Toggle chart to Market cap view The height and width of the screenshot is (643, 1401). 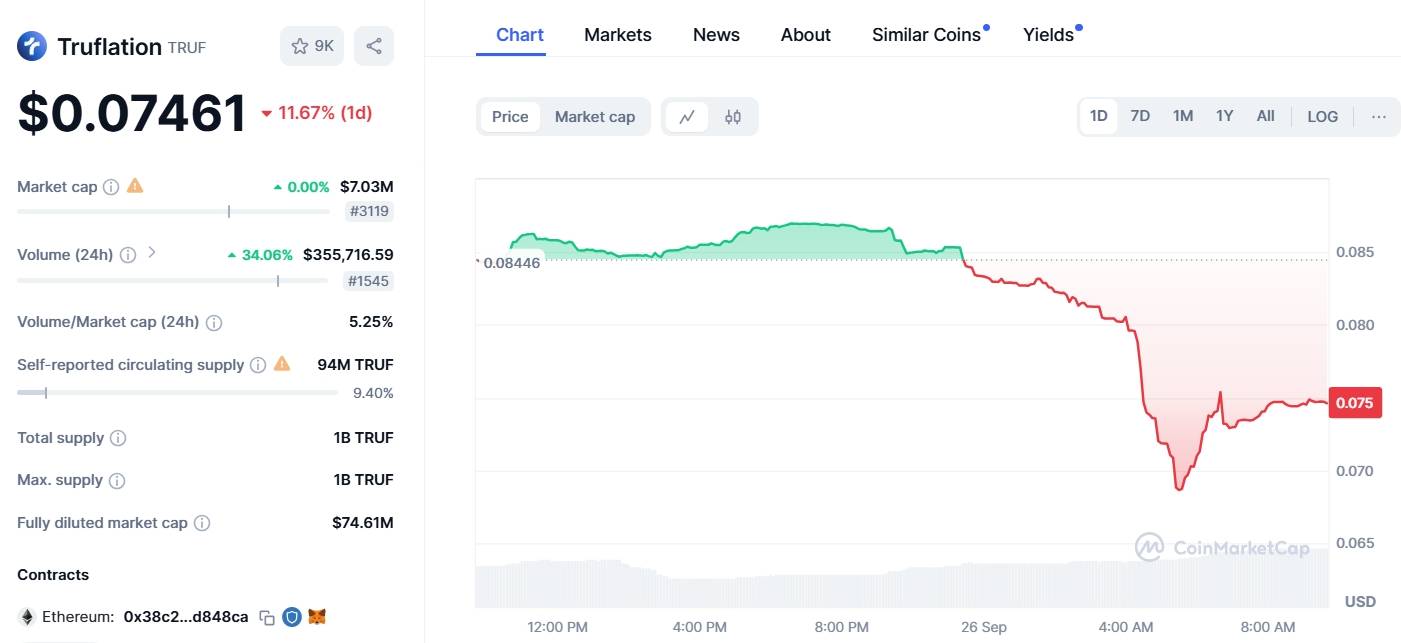[x=595, y=117]
